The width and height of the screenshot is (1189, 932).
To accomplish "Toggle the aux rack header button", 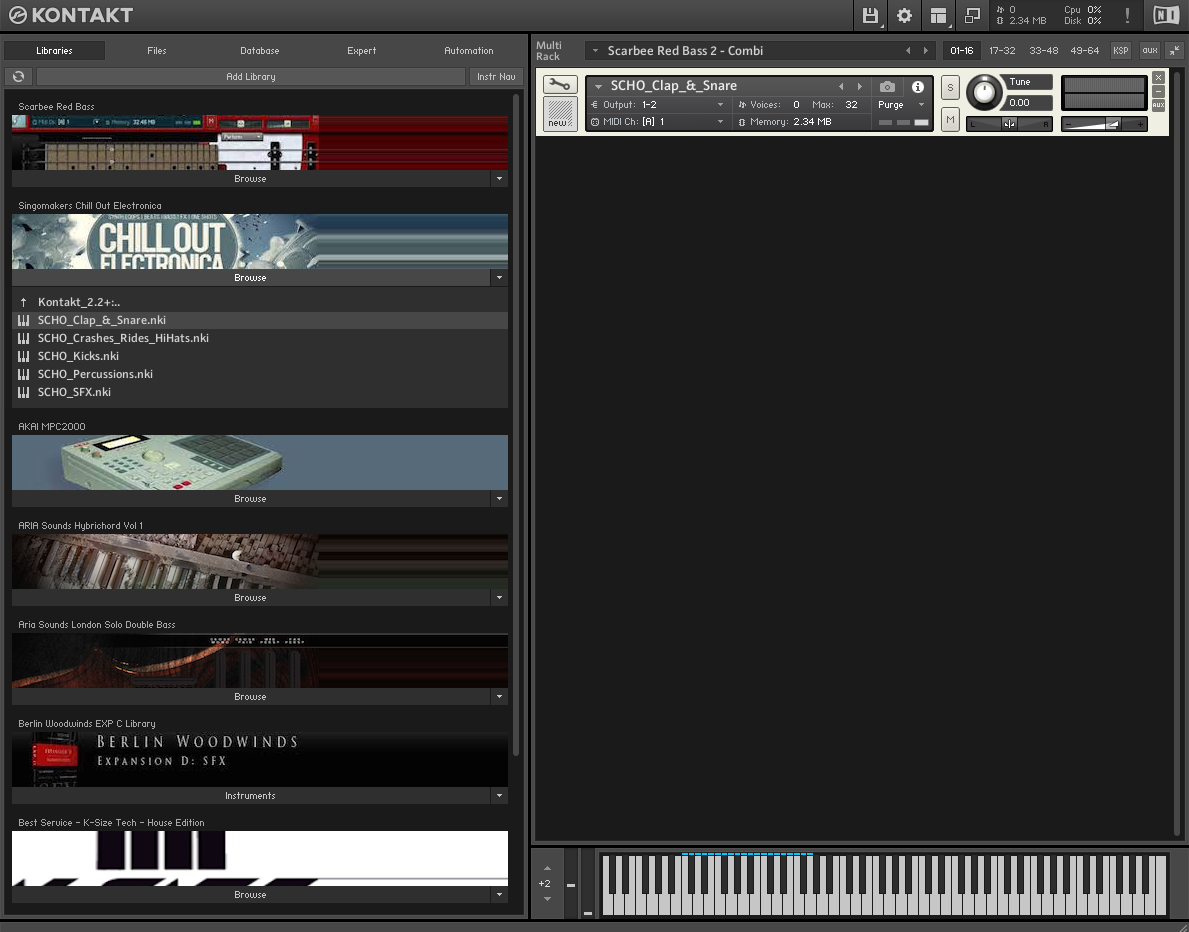I will click(1150, 51).
